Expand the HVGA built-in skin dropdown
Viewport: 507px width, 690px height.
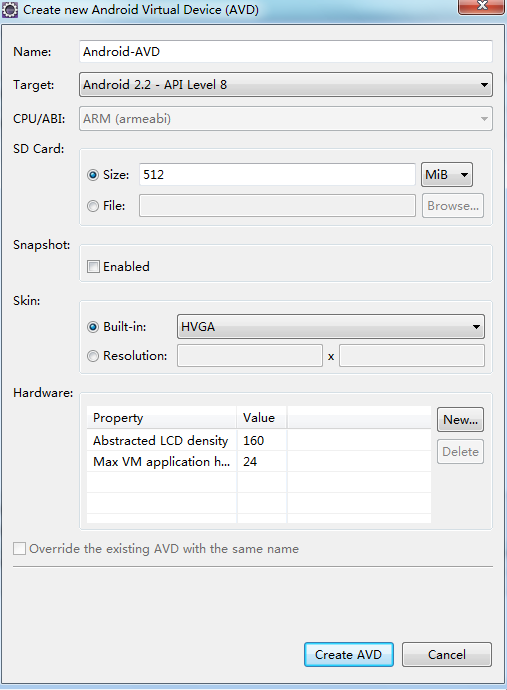[x=331, y=327]
